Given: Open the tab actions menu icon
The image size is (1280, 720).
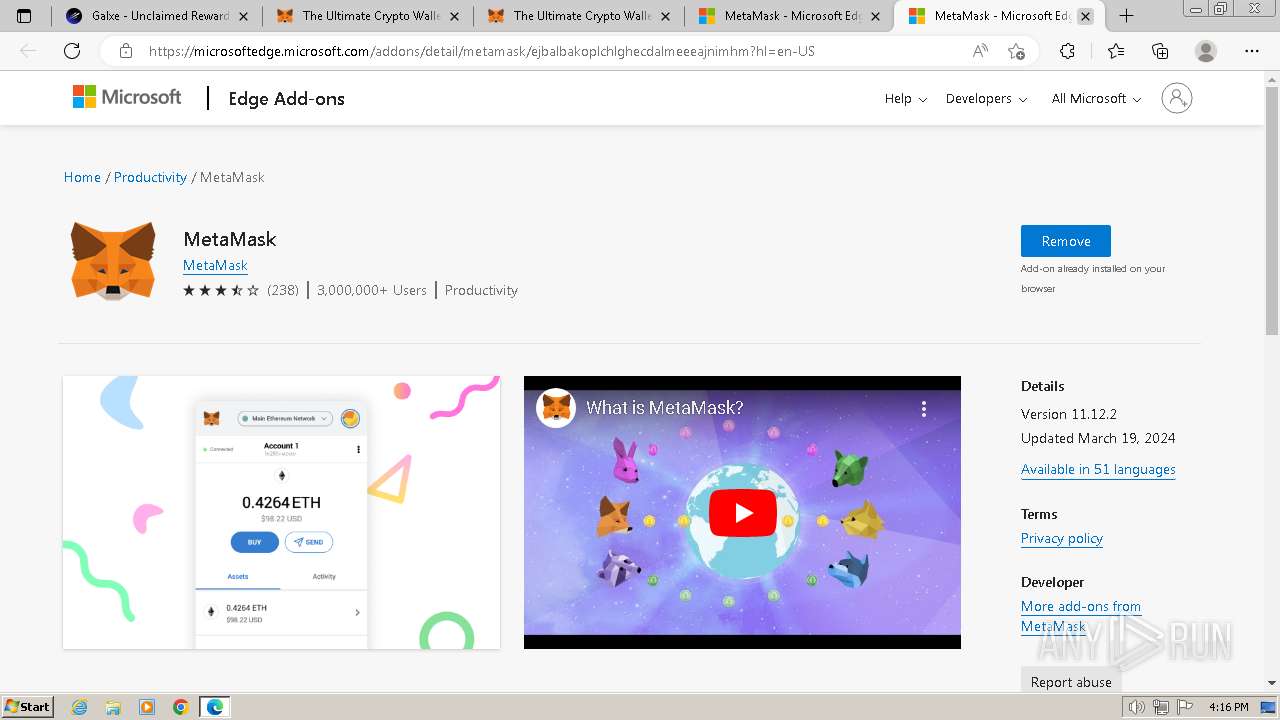Looking at the screenshot, I should click(25, 16).
